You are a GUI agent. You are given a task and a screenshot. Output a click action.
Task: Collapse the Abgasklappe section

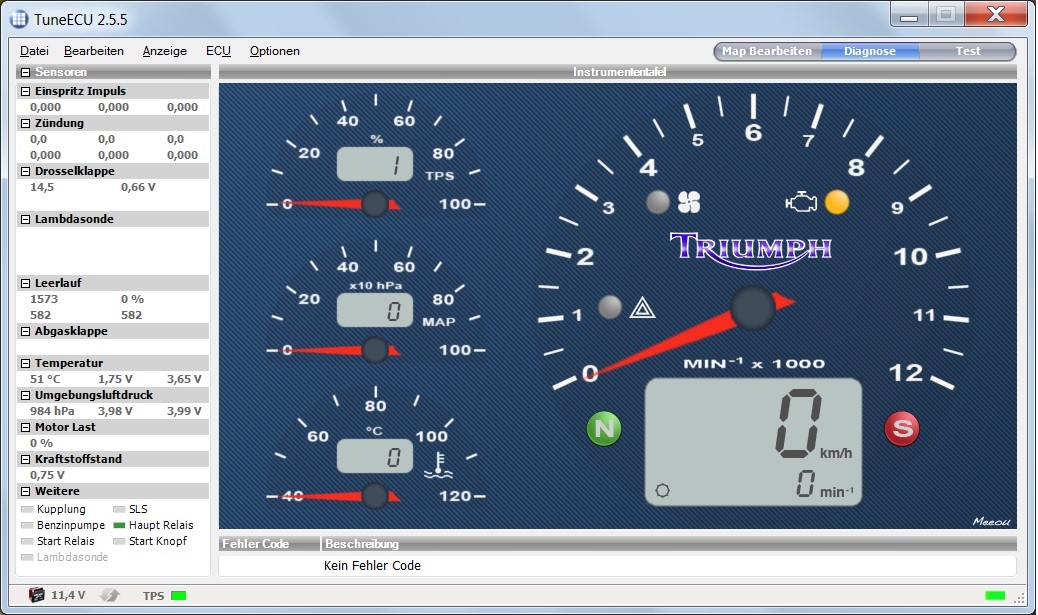[x=25, y=331]
